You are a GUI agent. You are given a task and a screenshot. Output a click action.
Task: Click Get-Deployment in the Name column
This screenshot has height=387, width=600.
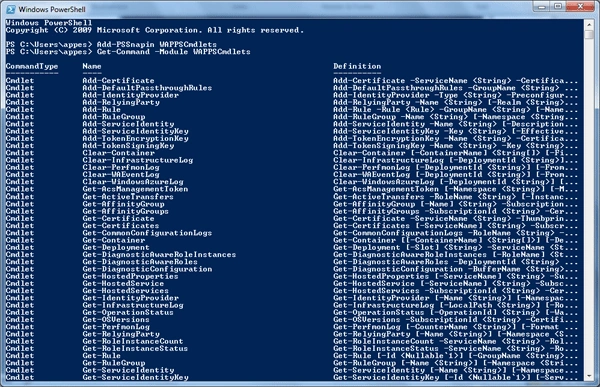click(x=116, y=248)
